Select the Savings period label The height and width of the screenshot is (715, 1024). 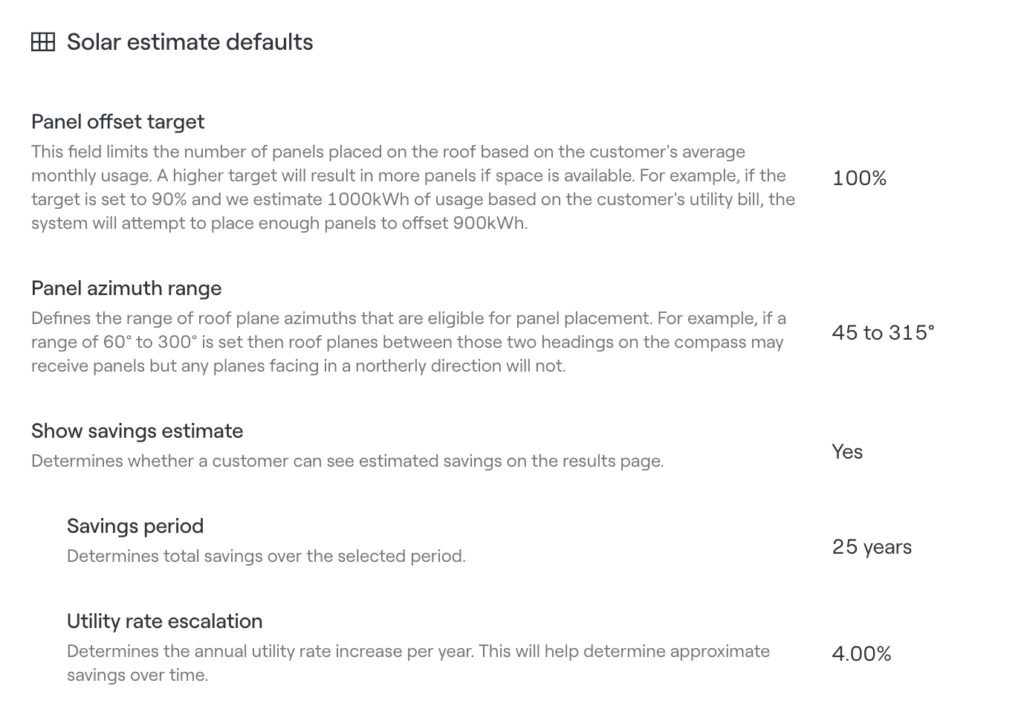pos(135,526)
